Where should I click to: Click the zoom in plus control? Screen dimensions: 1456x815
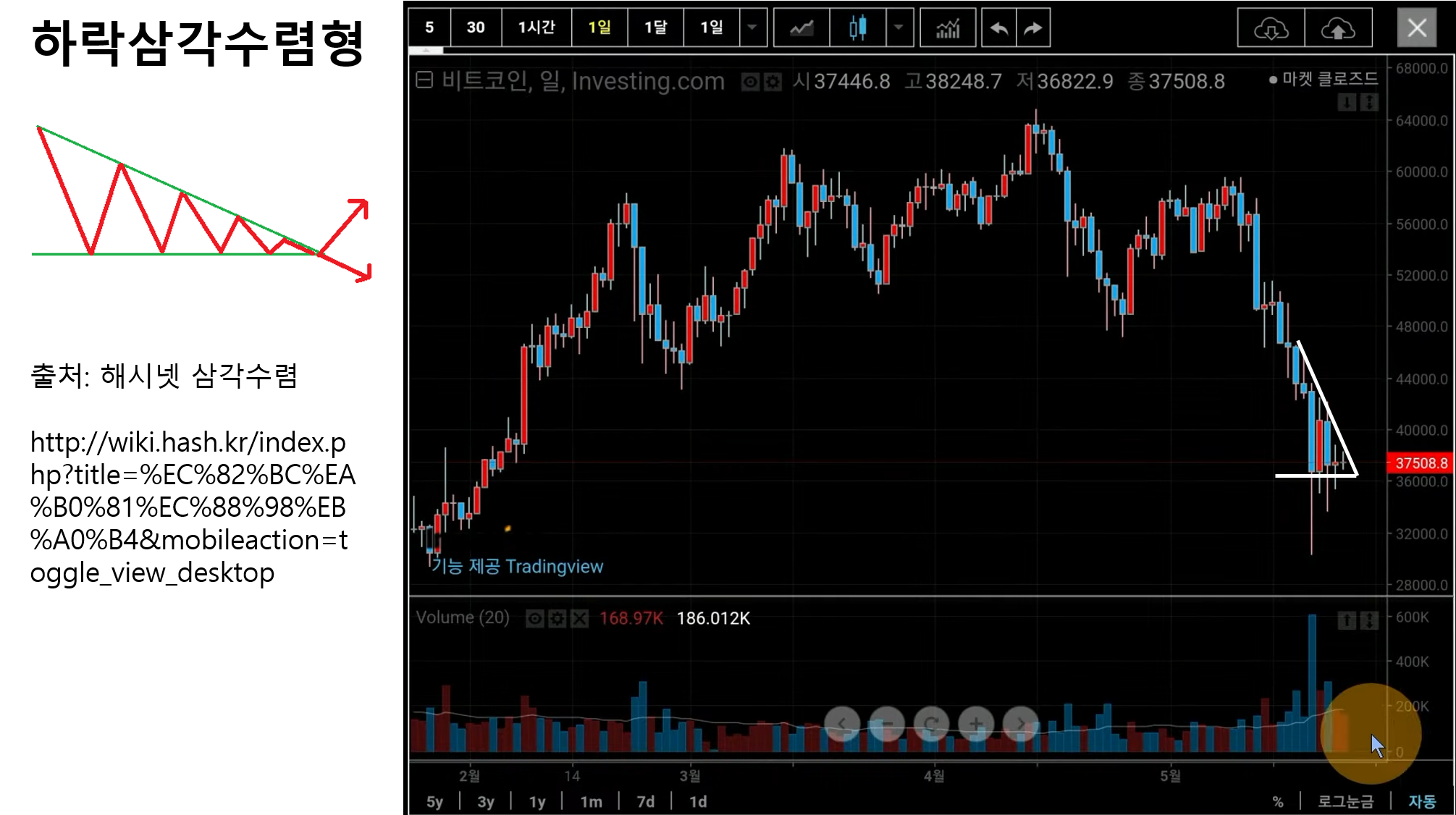[x=976, y=724]
